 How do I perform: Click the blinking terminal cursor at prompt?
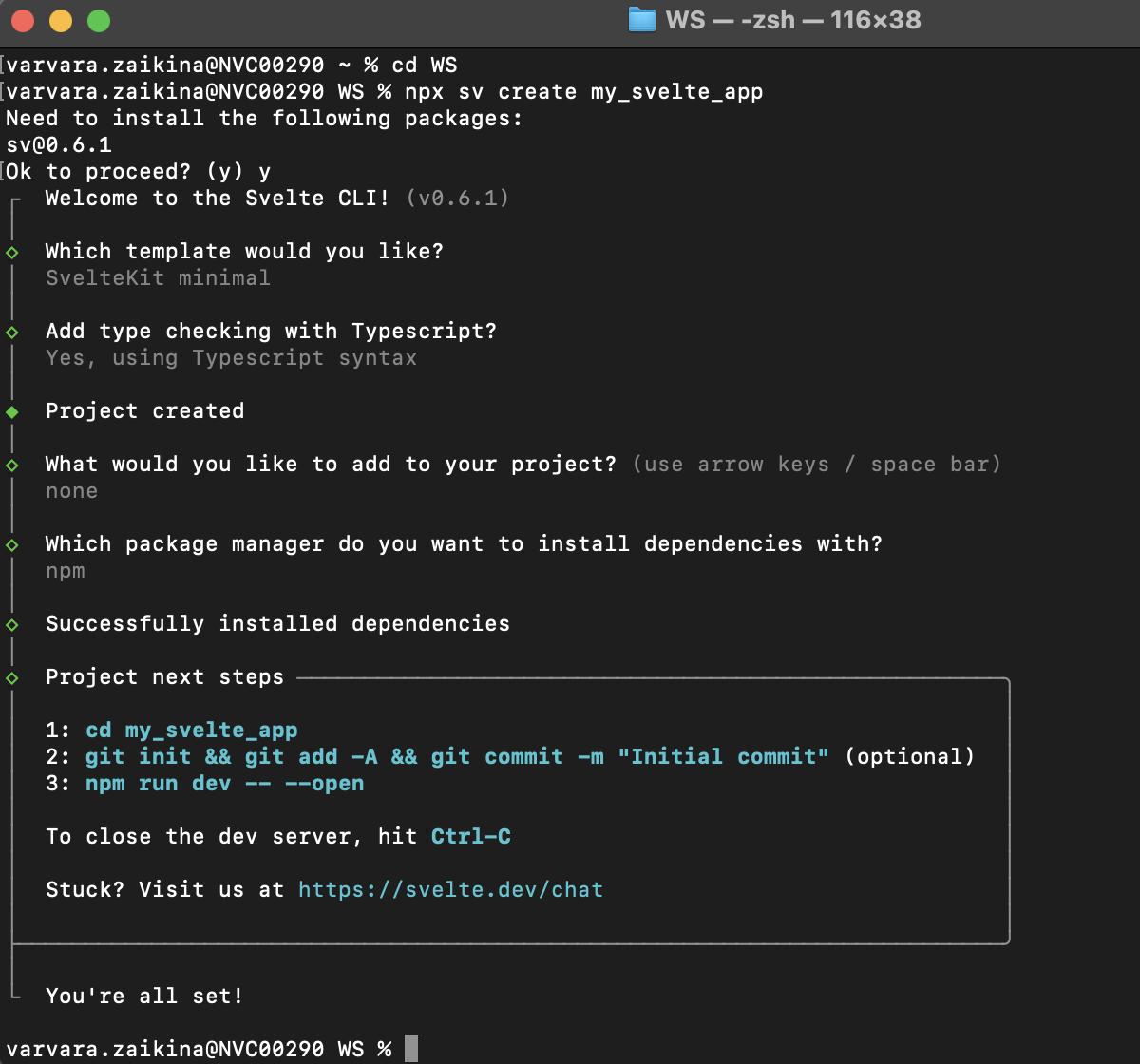point(410,1048)
